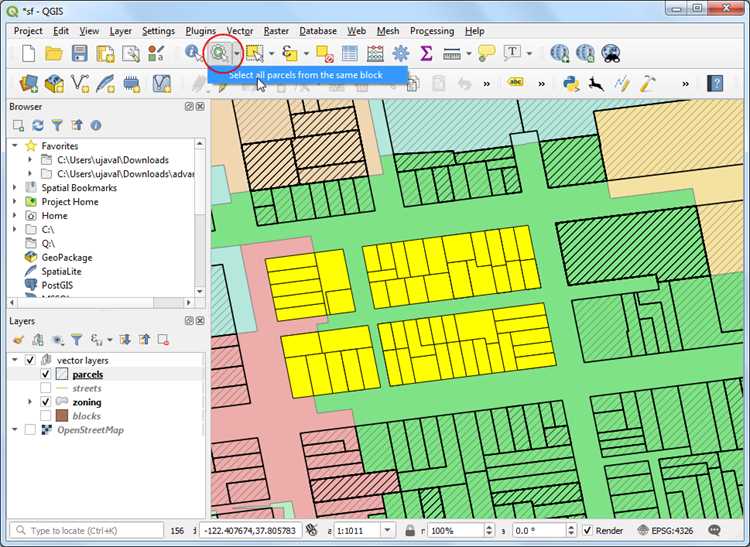Open the field calculator abacus icon

[x=375, y=54]
